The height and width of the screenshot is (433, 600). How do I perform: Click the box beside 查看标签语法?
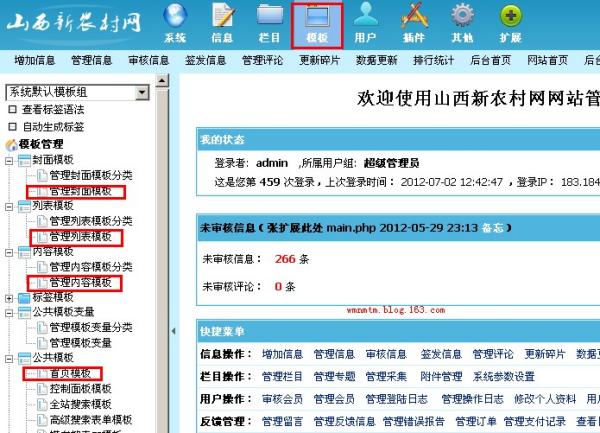tap(12, 109)
